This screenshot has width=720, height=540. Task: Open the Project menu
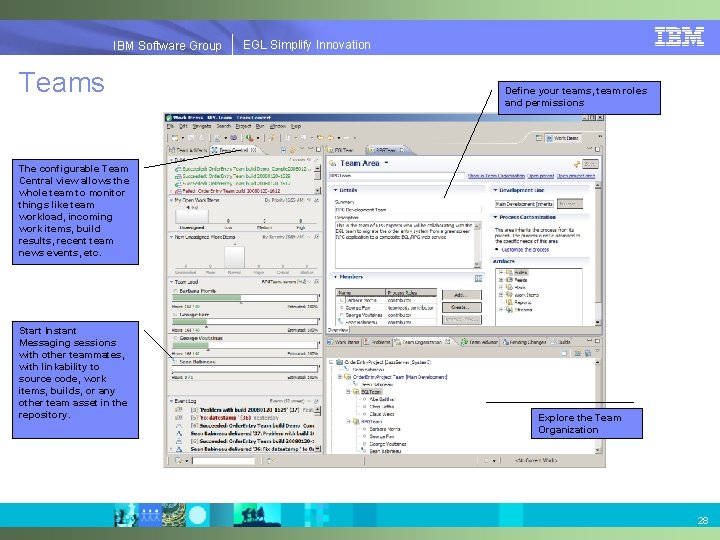(x=243, y=126)
